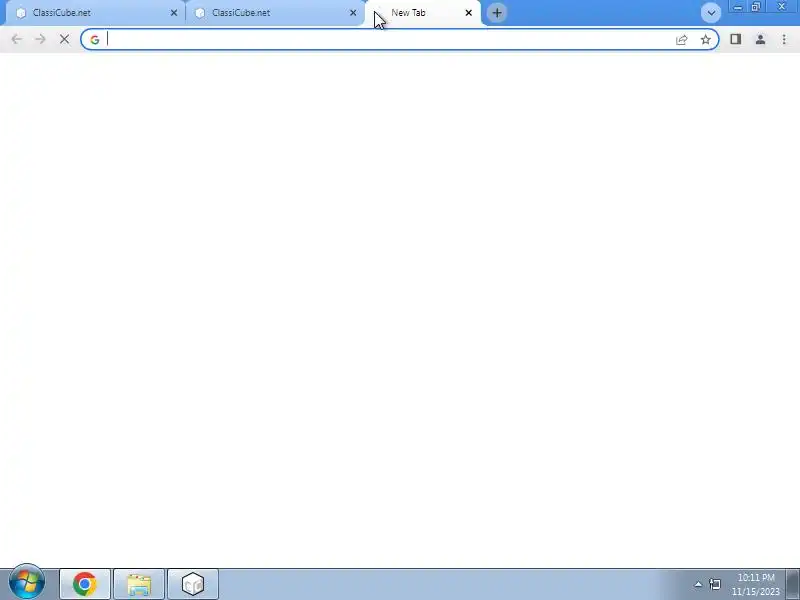Open File Explorer from taskbar
The width and height of the screenshot is (800, 600).
(139, 584)
